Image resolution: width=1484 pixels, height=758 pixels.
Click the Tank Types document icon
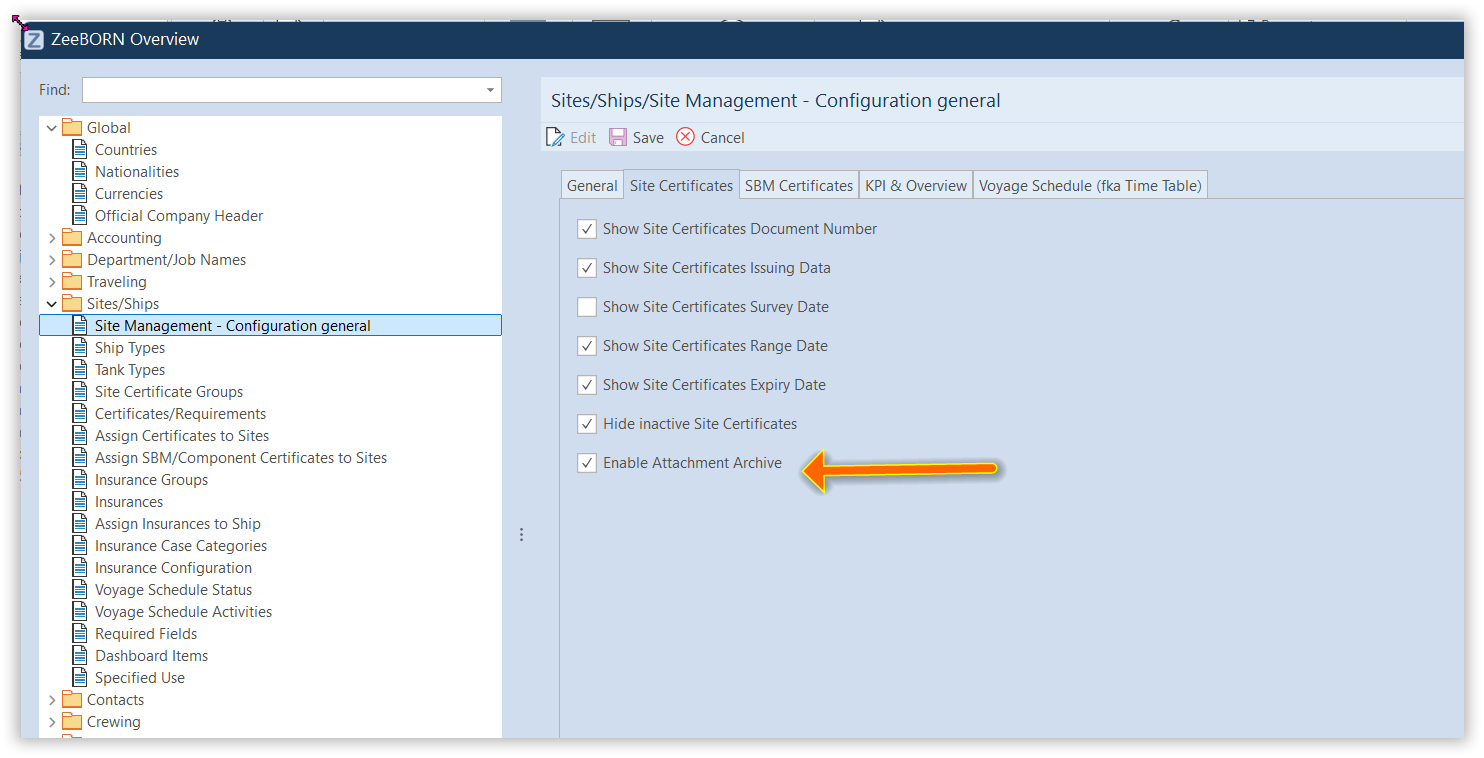80,370
